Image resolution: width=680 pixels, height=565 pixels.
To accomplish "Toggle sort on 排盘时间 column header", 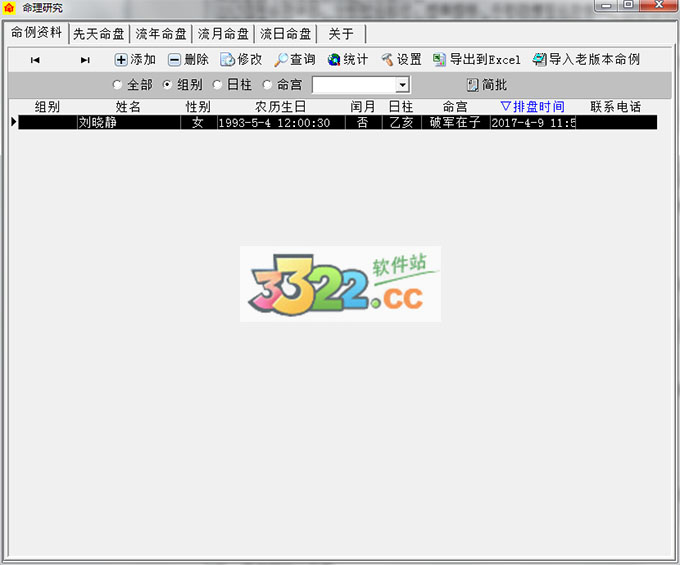I will [x=533, y=107].
